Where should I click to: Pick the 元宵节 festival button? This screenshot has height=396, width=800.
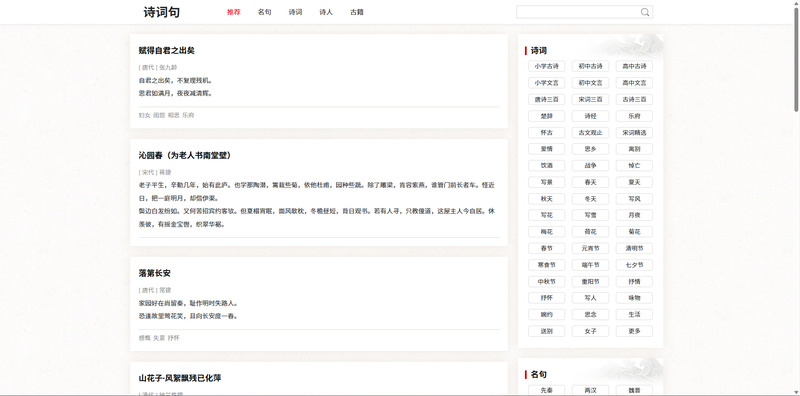tap(590, 249)
